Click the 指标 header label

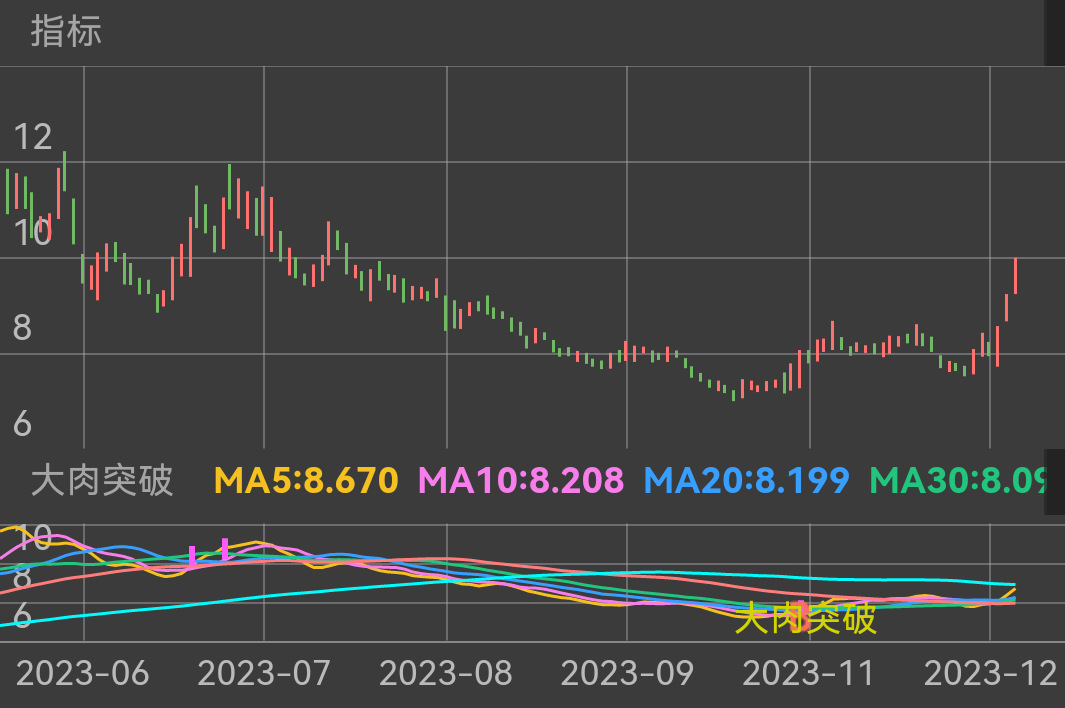(66, 32)
